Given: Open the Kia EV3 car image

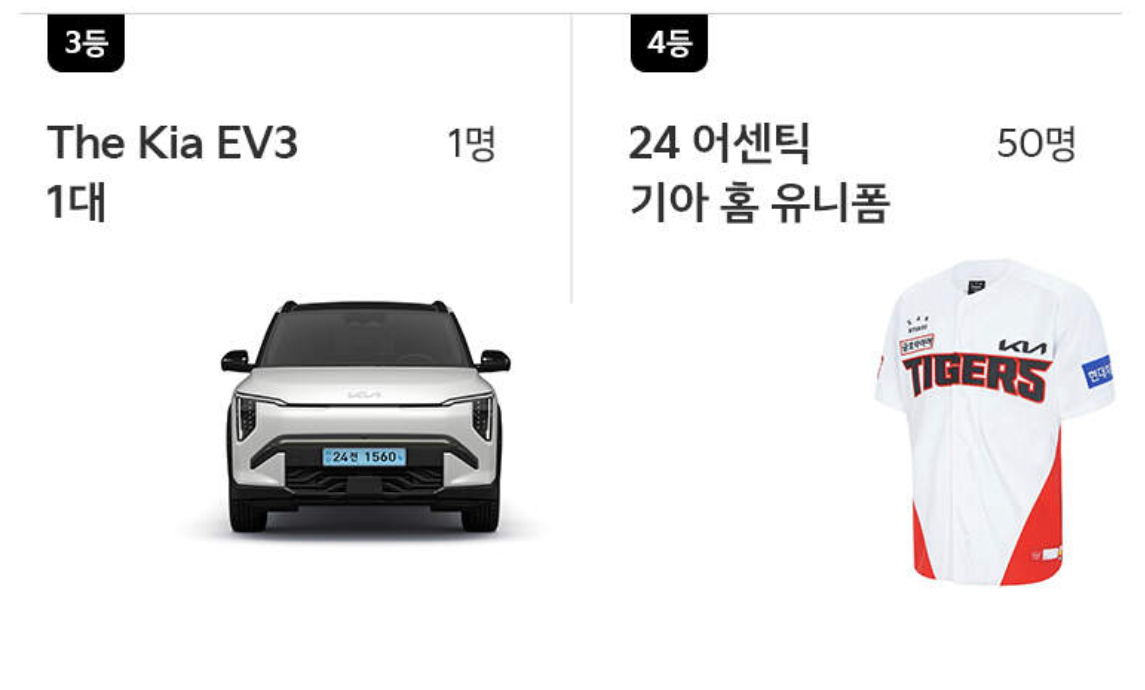Looking at the screenshot, I should pyautogui.click(x=365, y=417).
